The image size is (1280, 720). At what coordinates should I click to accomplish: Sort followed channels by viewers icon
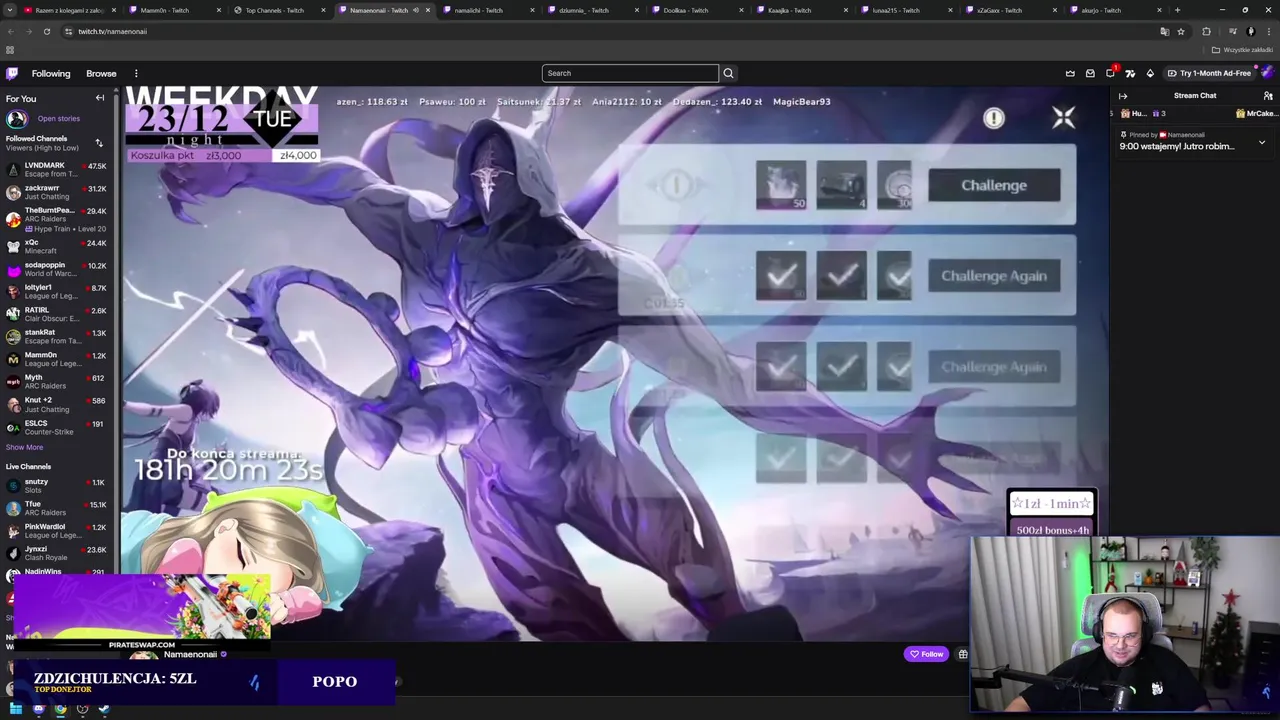click(x=99, y=143)
